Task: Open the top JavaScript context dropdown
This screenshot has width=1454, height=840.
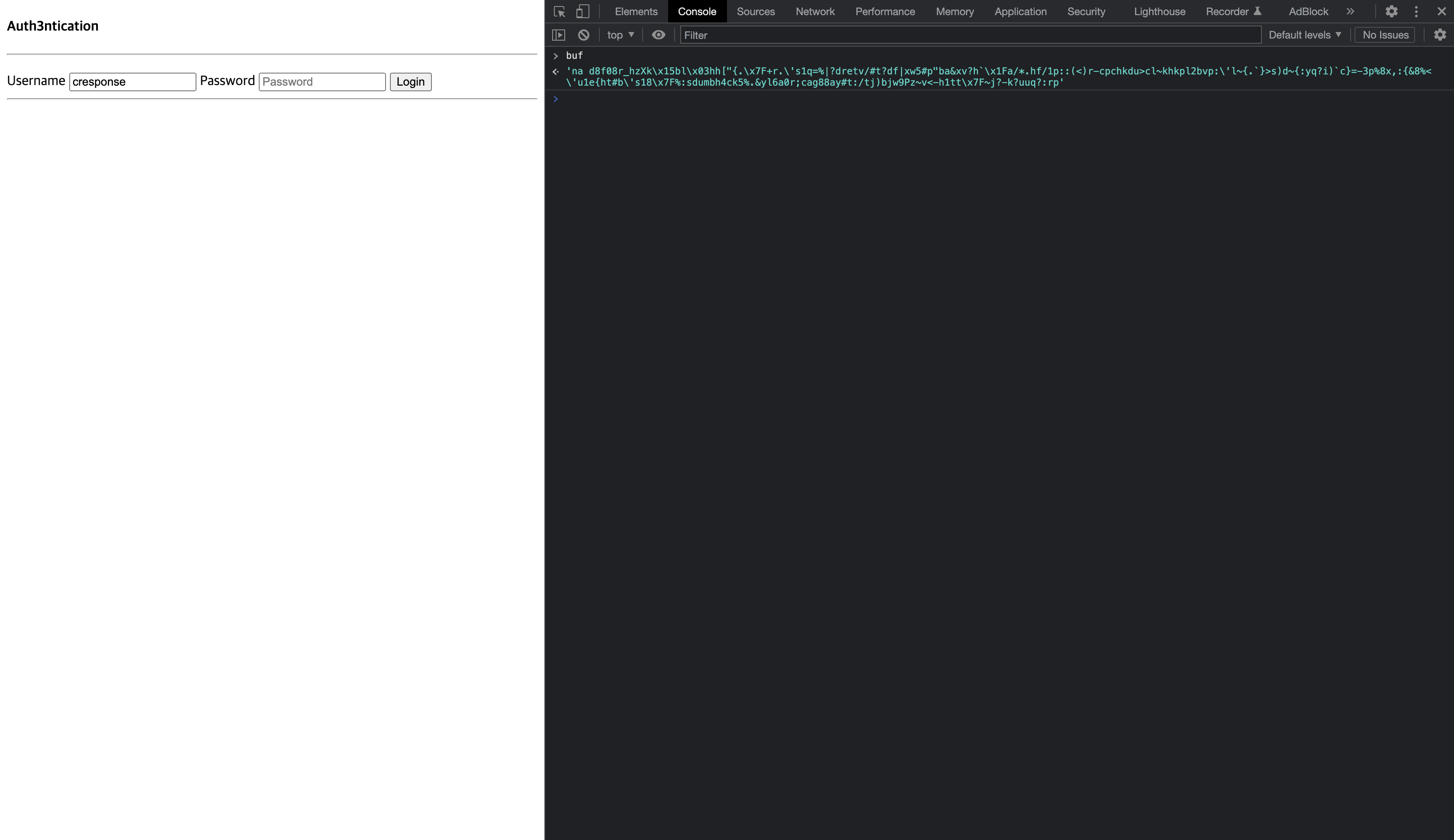Action: [620, 35]
